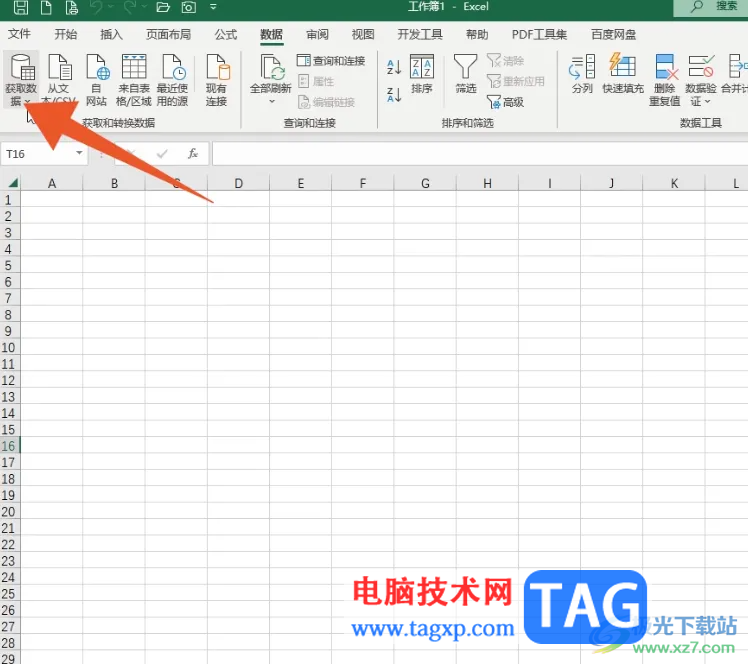Click the Save icon in quick access toolbar
748x664 pixels.
coord(21,7)
